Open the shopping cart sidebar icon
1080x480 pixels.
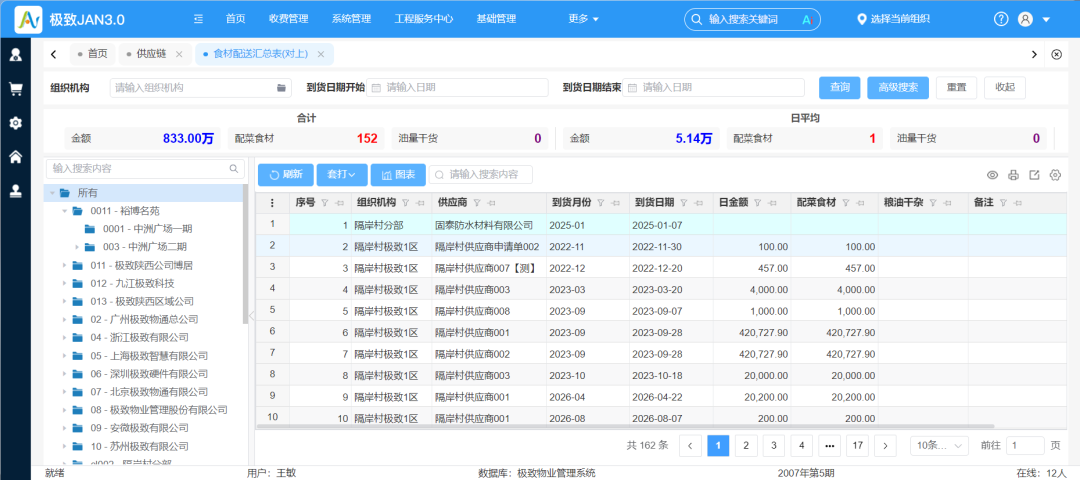click(x=15, y=89)
